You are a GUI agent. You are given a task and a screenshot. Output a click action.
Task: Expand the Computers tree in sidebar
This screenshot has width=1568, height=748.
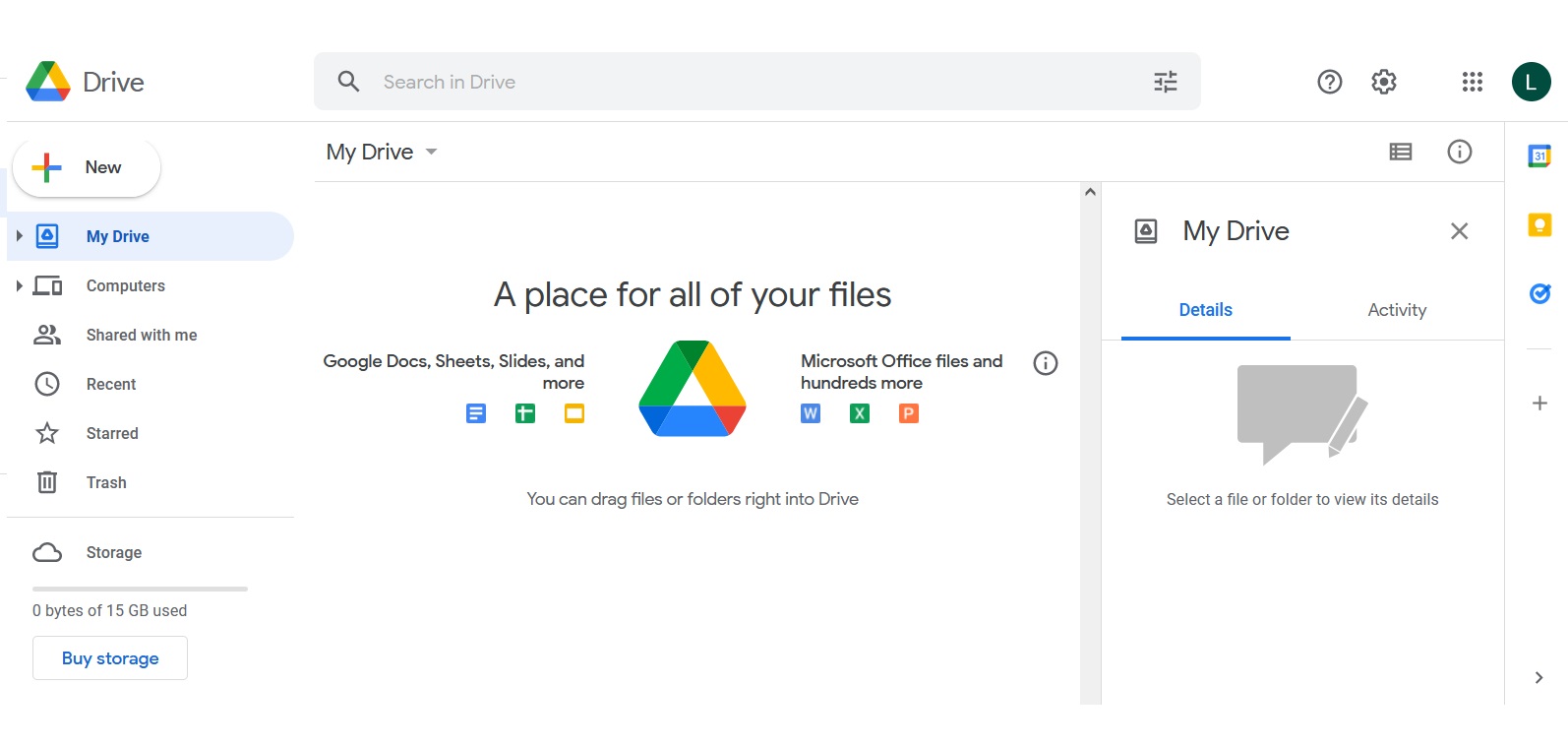pyautogui.click(x=19, y=285)
